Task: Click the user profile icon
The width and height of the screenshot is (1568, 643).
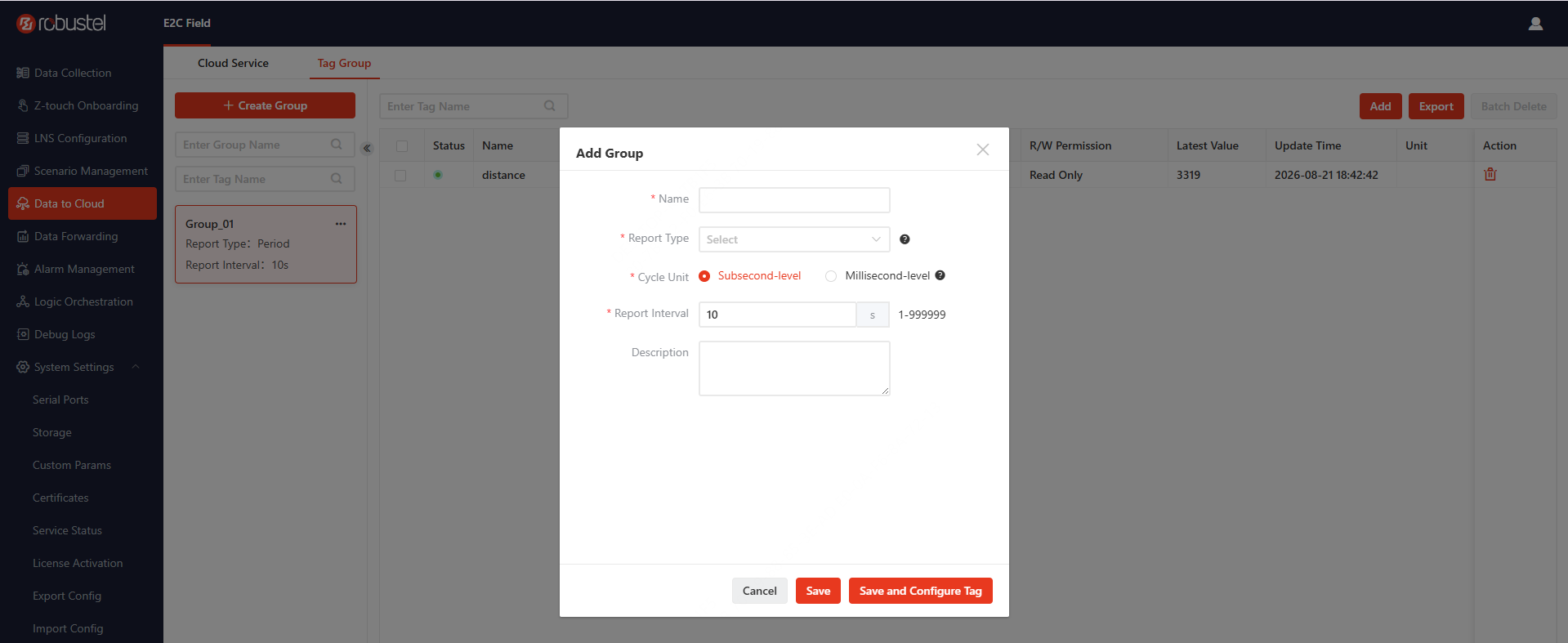Action: click(1535, 24)
